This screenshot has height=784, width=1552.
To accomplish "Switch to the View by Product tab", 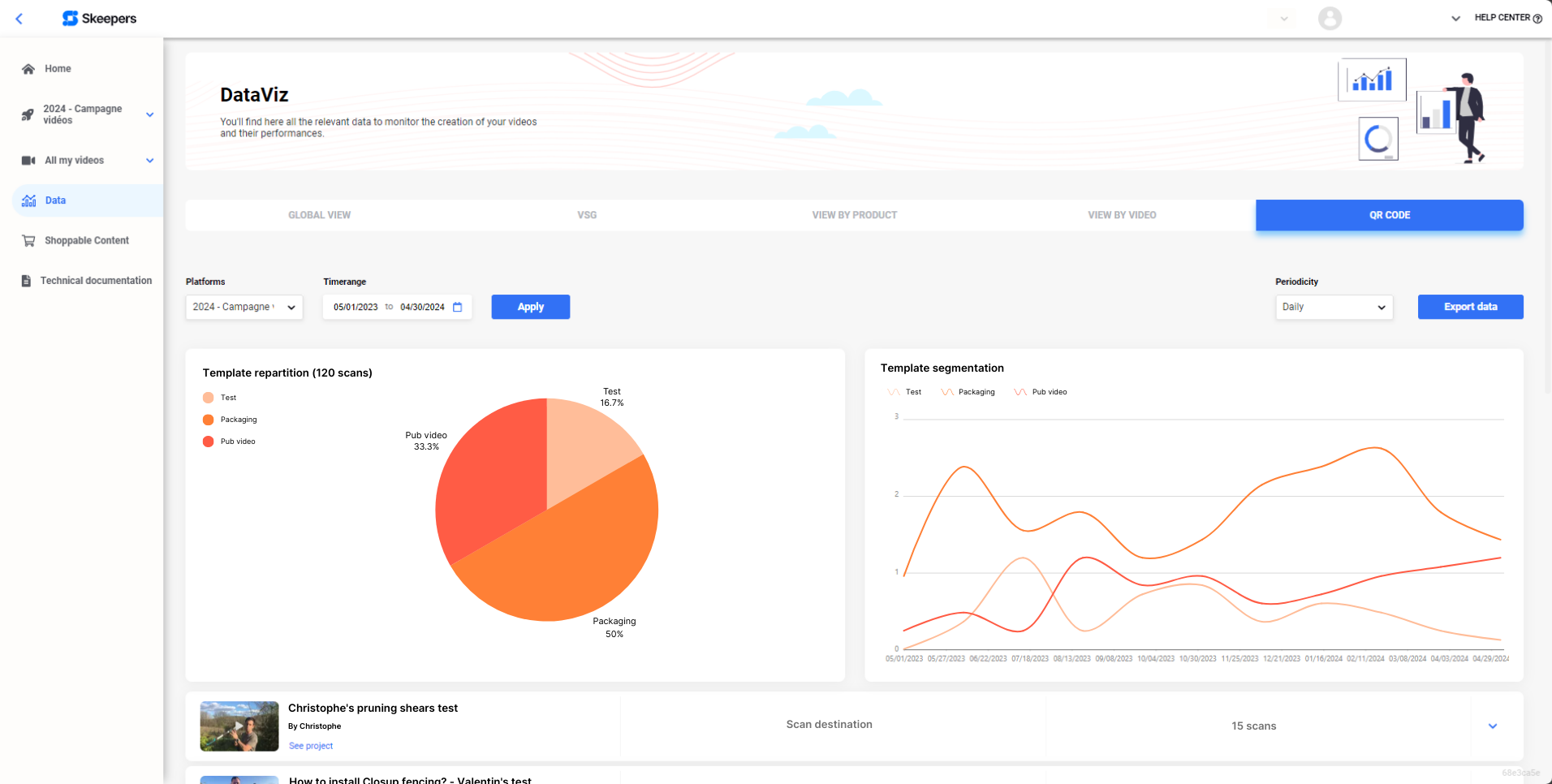I will click(854, 215).
